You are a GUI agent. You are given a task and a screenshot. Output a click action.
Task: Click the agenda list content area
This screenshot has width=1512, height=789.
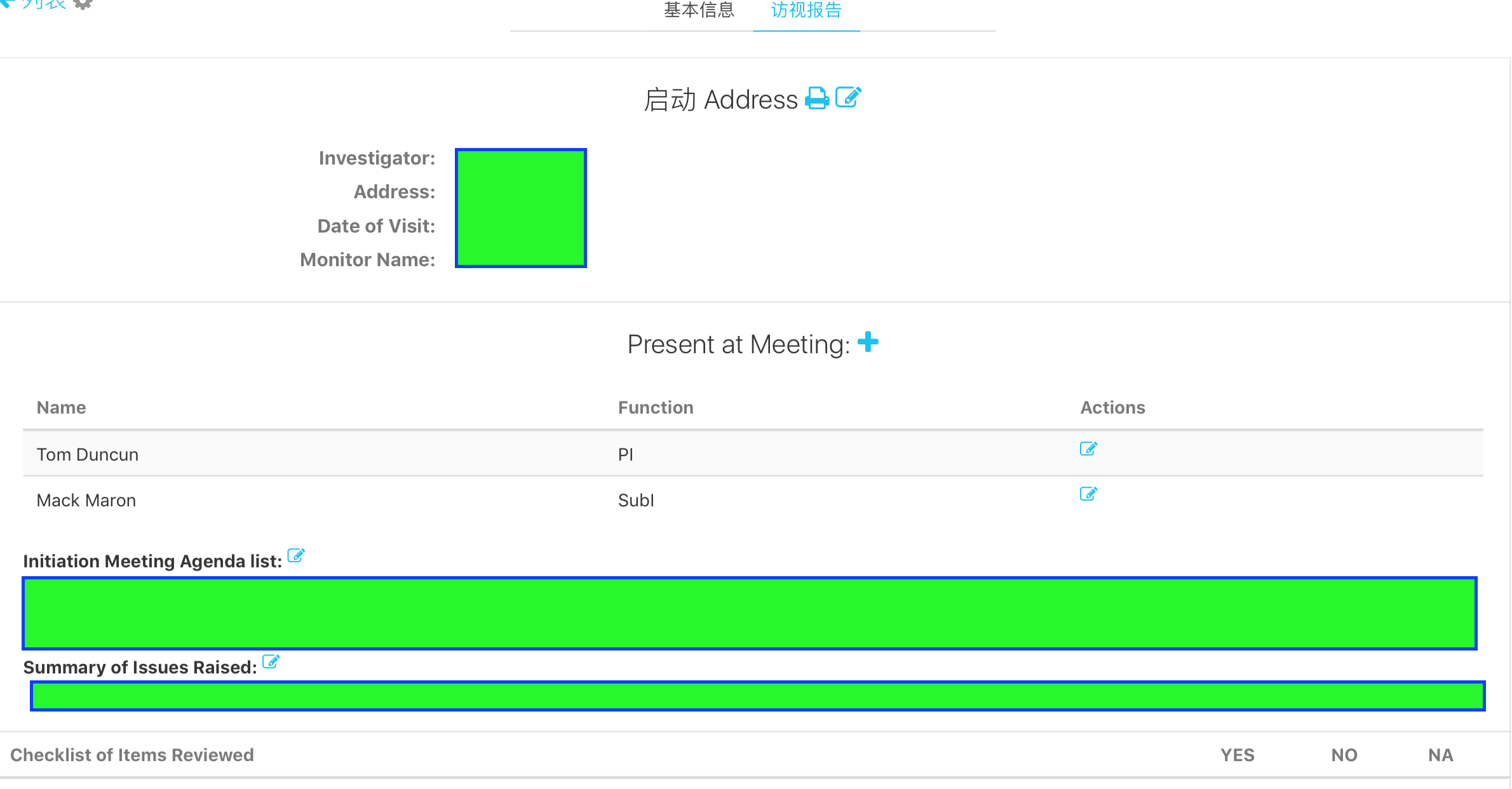pos(750,613)
